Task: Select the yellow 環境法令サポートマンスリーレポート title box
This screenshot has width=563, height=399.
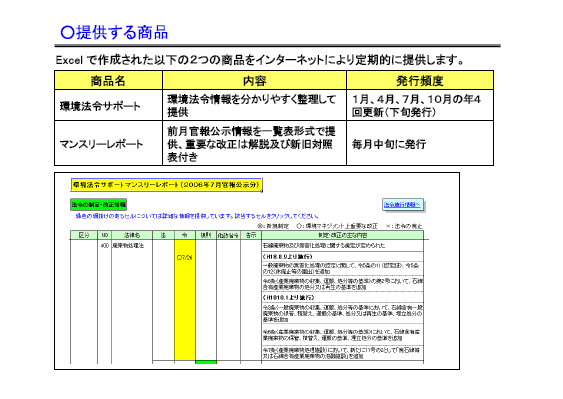Action: pyautogui.click(x=166, y=185)
